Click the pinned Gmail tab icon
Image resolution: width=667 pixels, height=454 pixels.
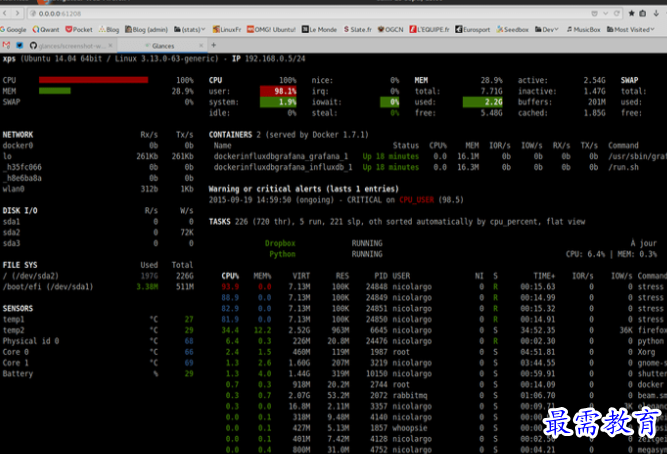(7, 46)
